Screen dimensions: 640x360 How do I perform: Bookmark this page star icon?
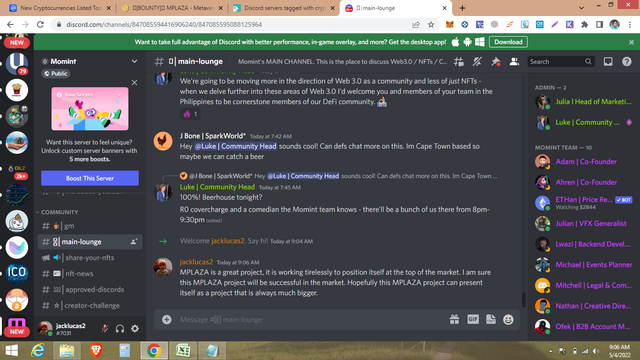[431, 24]
